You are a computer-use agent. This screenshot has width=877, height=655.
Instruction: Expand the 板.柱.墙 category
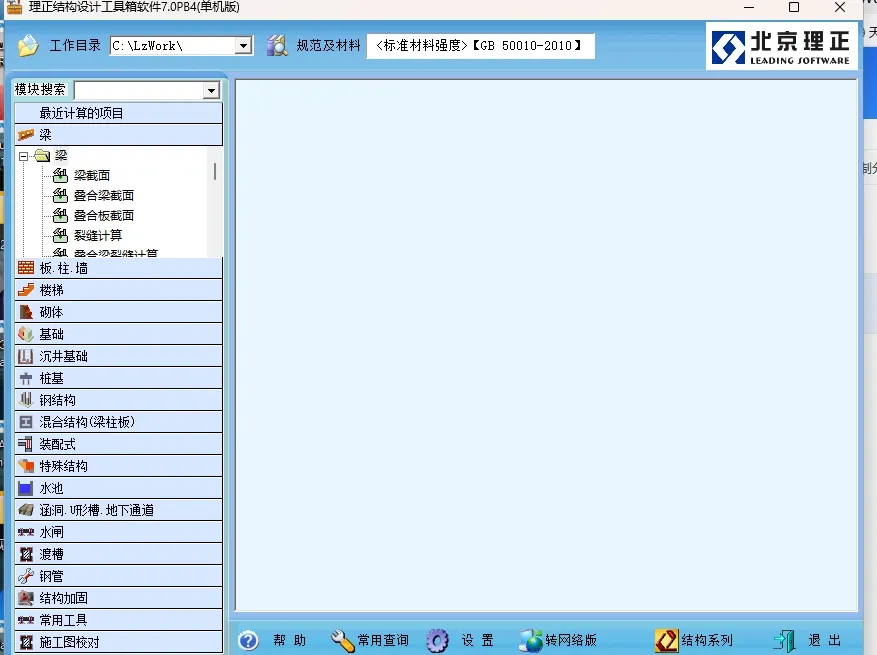119,268
